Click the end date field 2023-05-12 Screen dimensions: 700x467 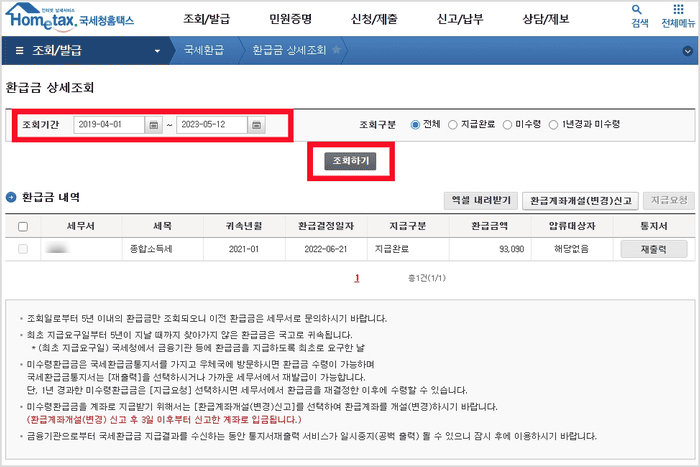212,125
